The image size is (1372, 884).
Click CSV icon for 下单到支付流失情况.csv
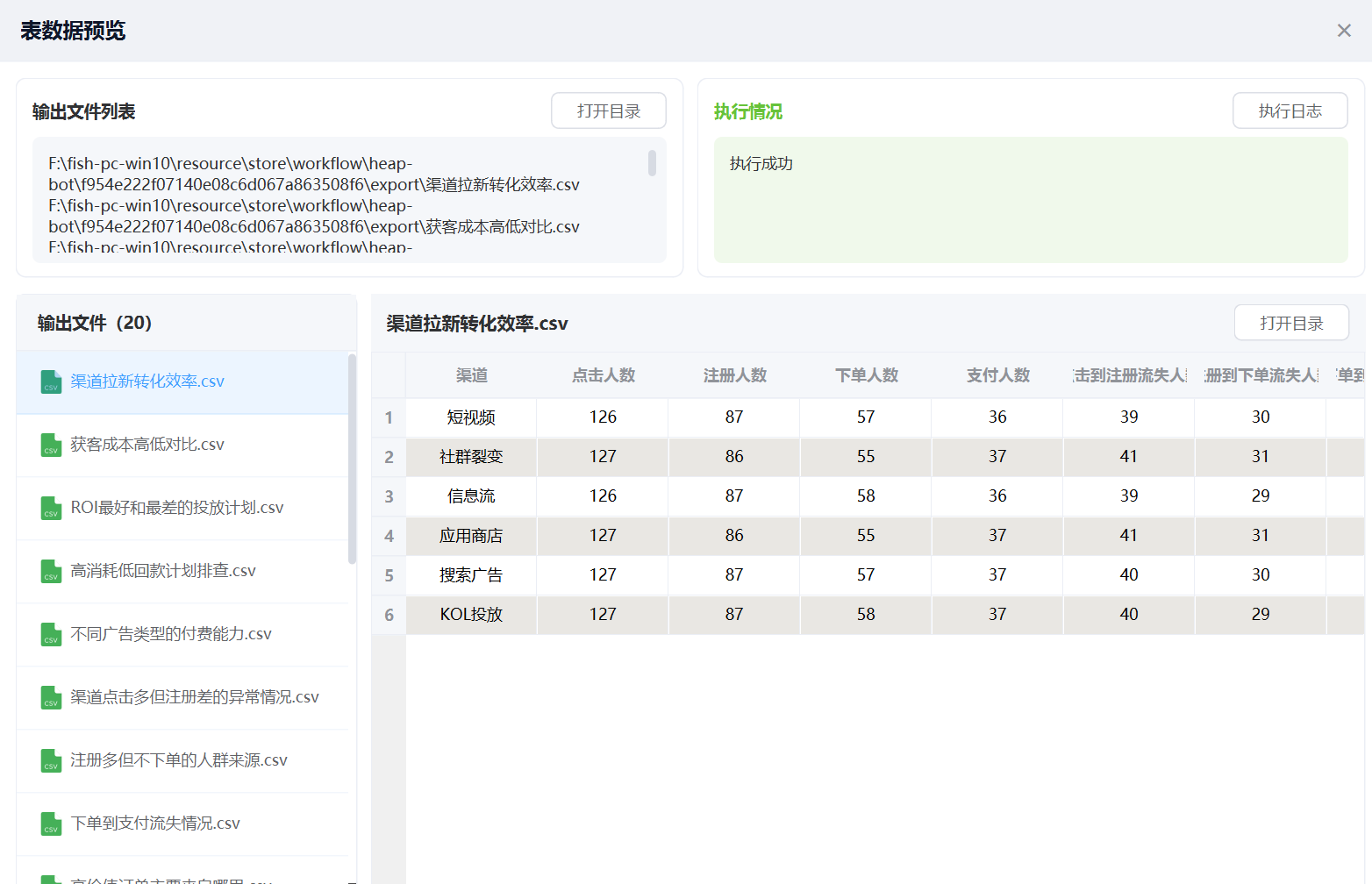point(51,824)
